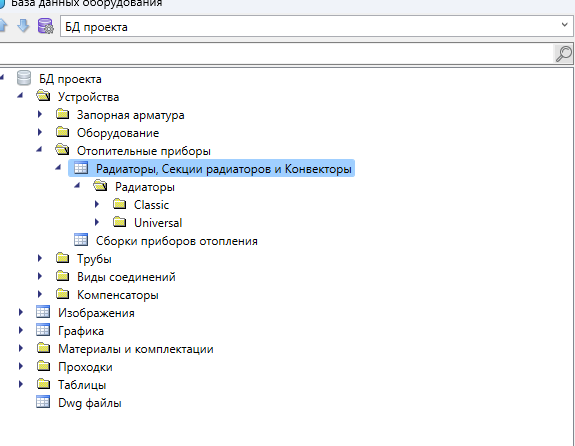
Task: Select Радиаторы, Секции радиаторов и Конвекторы
Action: (x=224, y=169)
